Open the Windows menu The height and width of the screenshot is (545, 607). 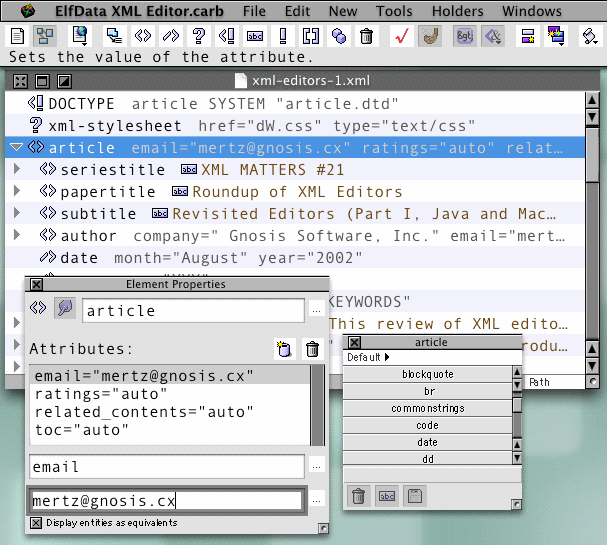pos(532,11)
